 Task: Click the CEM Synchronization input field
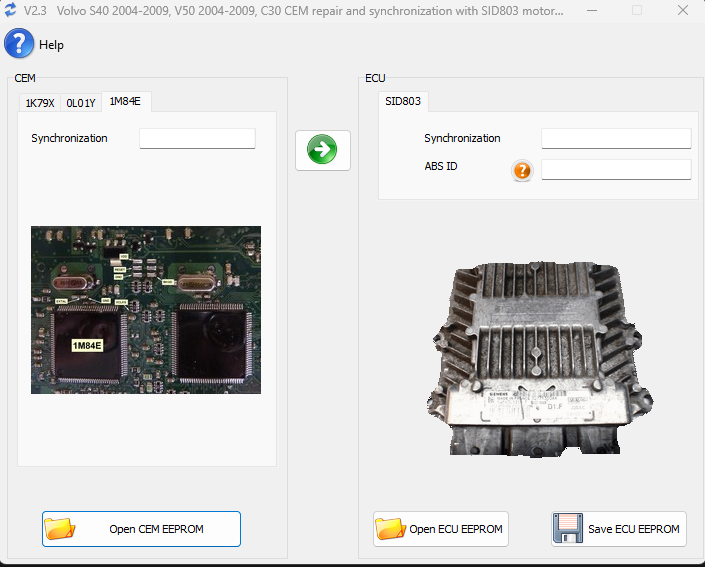click(x=197, y=138)
